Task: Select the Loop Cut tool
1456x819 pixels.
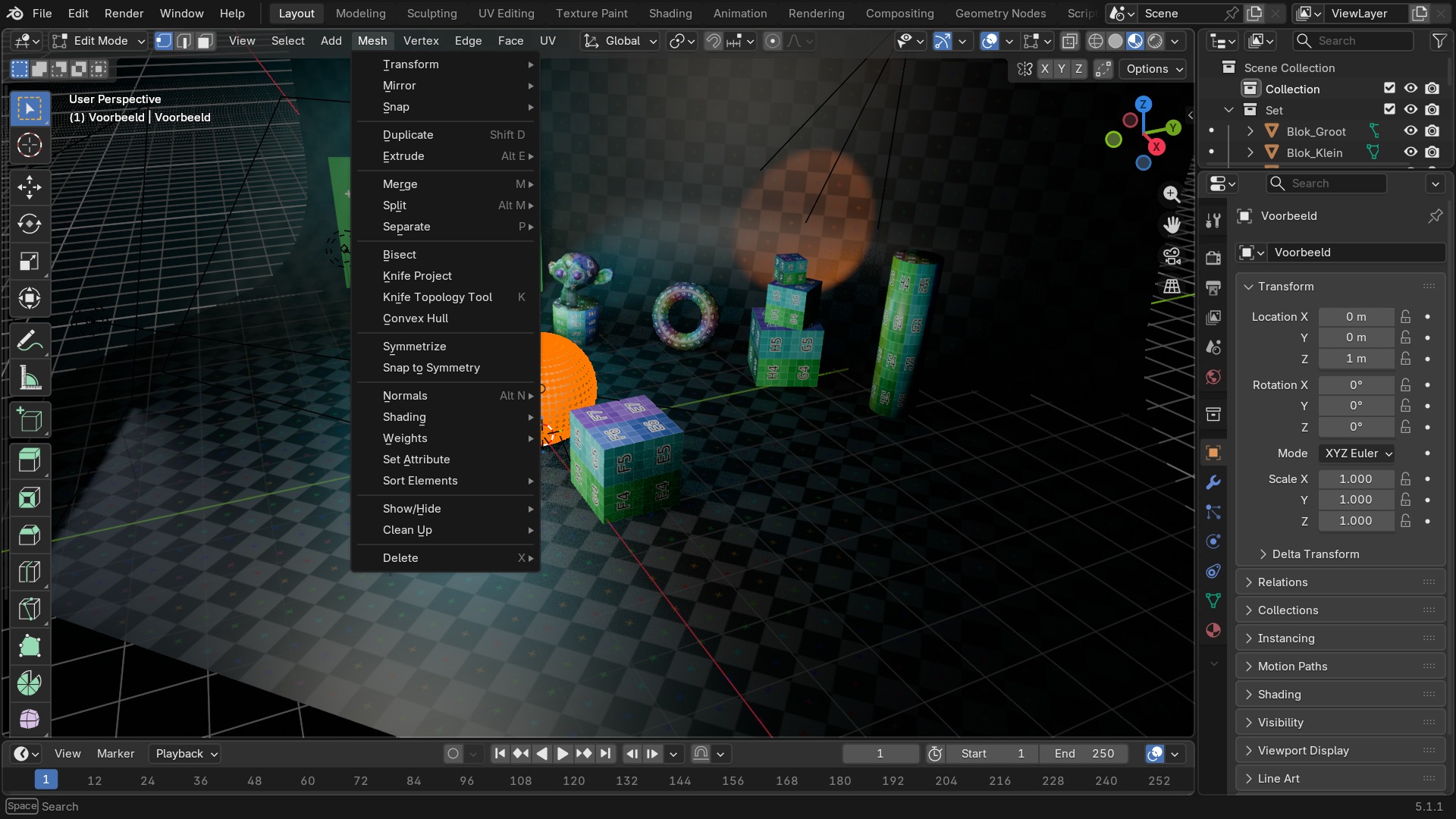Action: (x=30, y=572)
